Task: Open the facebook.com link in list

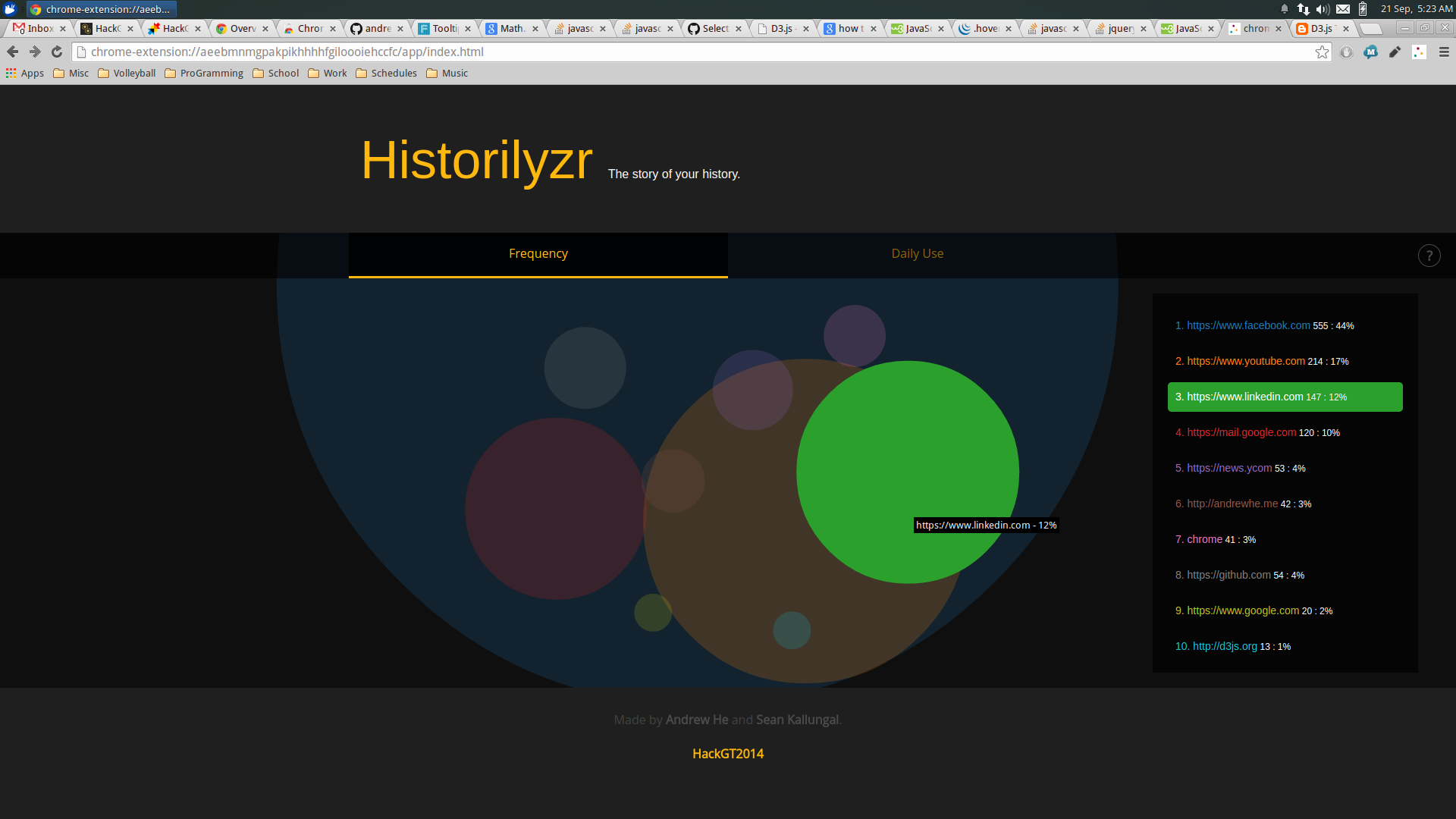Action: tap(1247, 325)
